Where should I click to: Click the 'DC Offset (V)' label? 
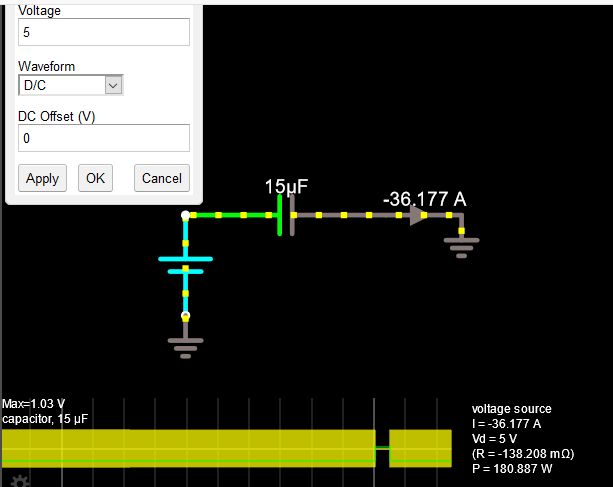57,116
